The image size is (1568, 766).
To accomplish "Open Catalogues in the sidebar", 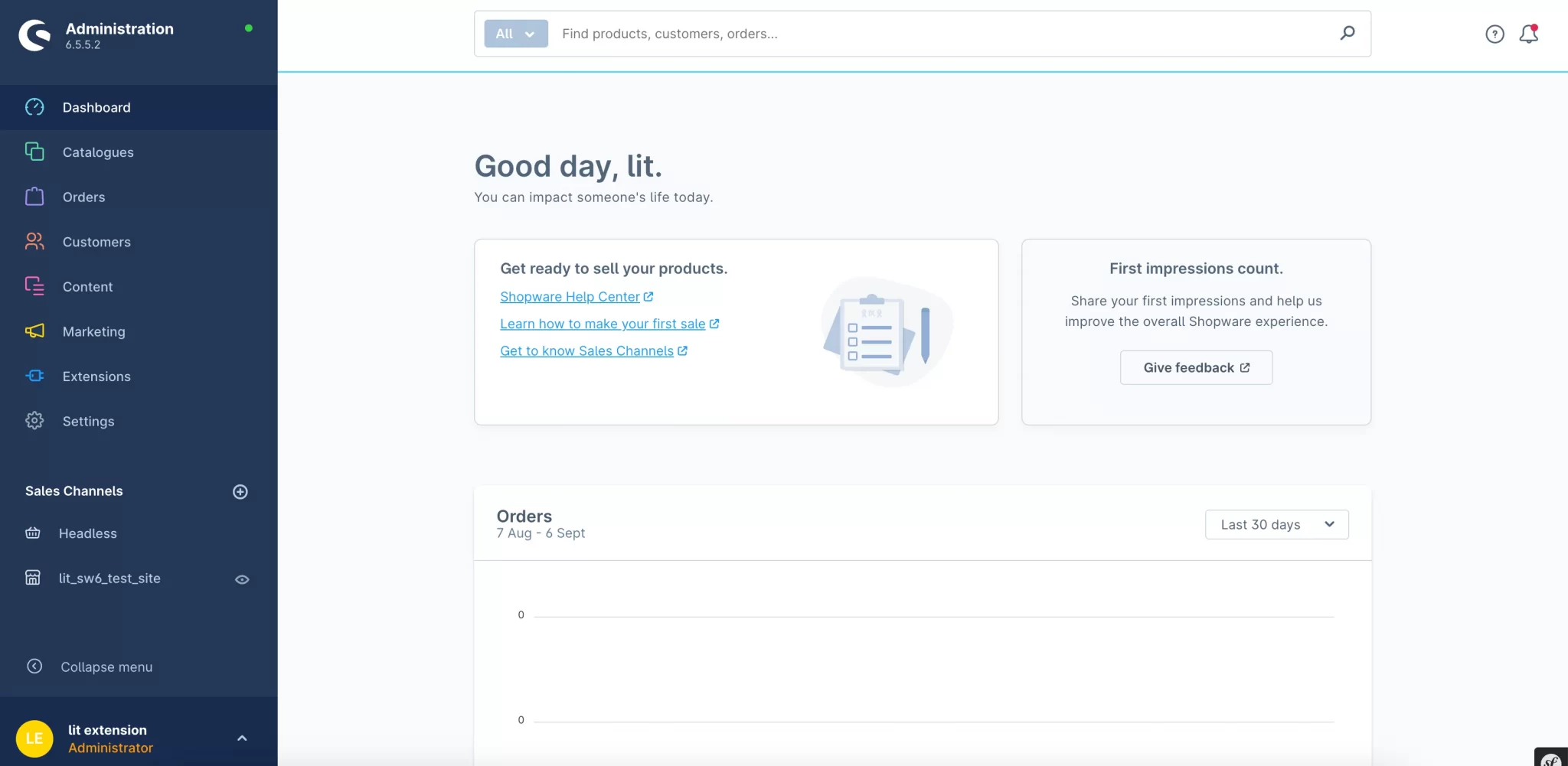I will [98, 152].
